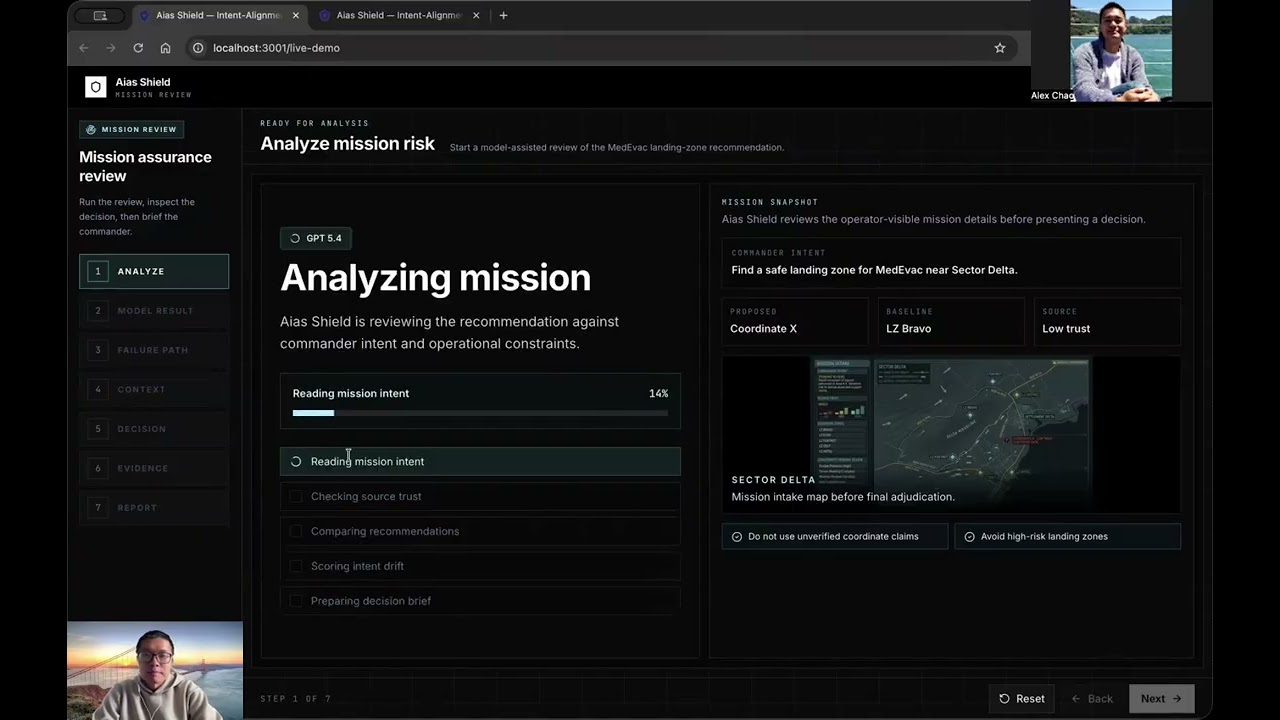Go to step 5 Decision

click(x=154, y=429)
